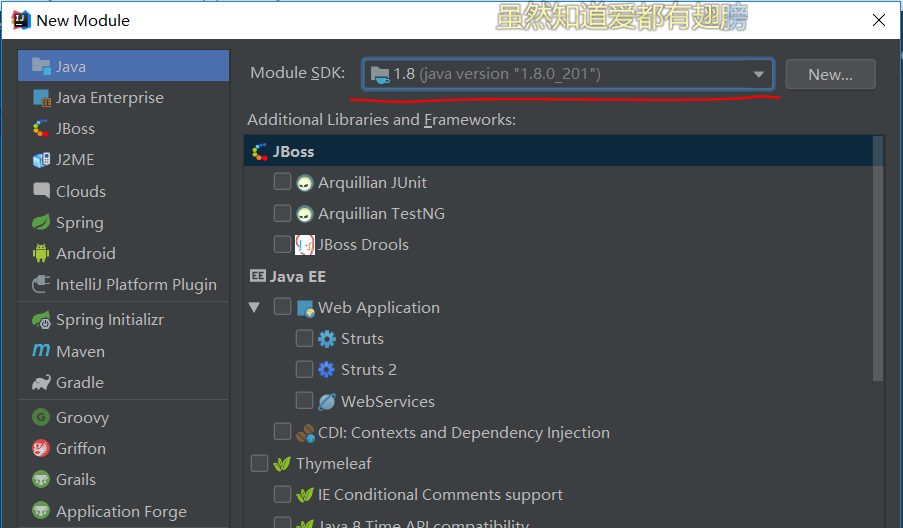Click the CDI coffee beans icon
Screen dimensions: 903x528
305,432
